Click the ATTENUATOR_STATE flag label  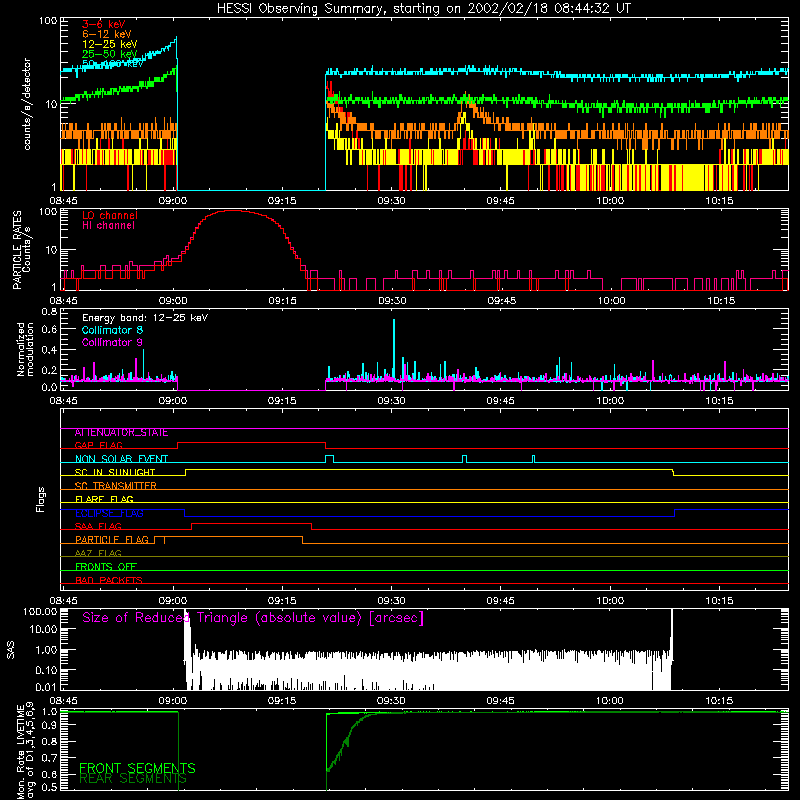click(121, 433)
